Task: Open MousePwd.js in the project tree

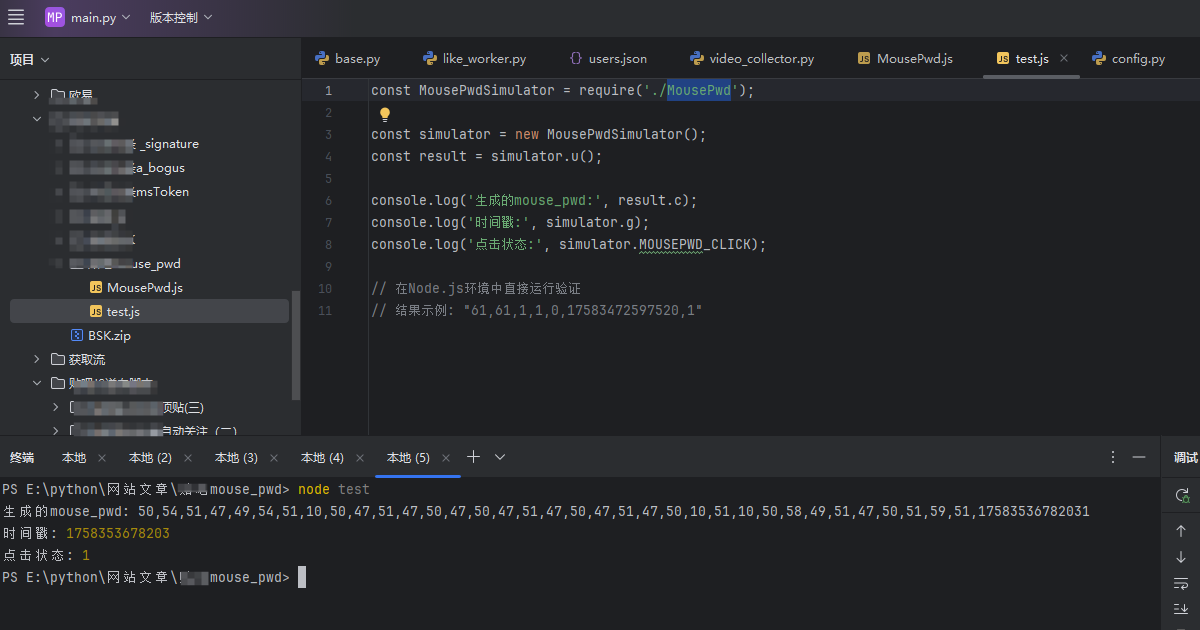Action: click(x=144, y=288)
